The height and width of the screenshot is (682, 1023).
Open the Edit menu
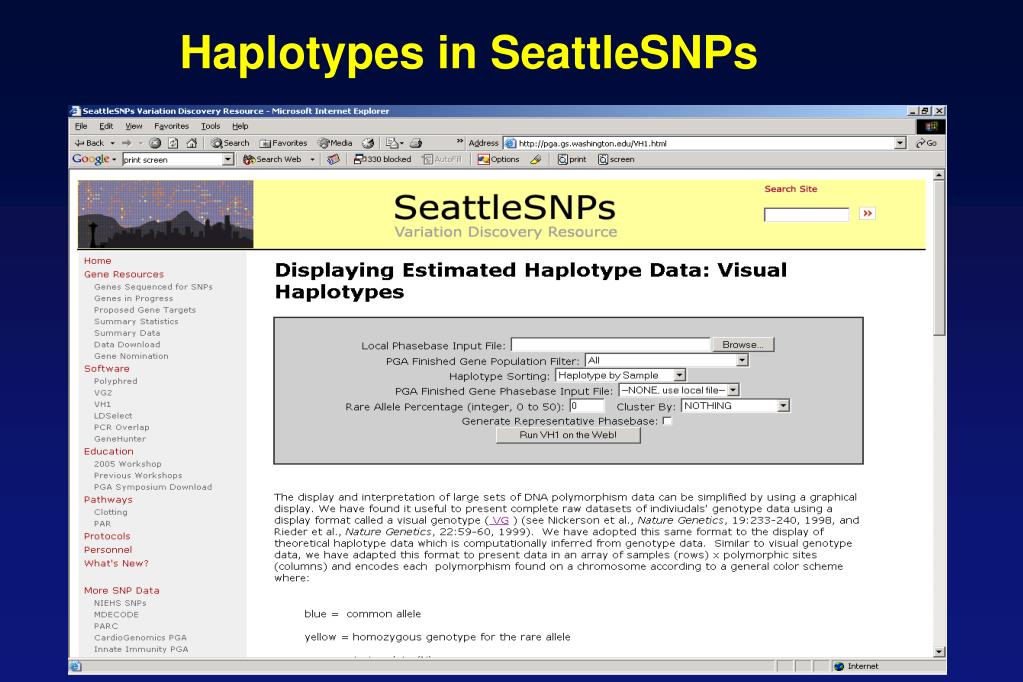(106, 126)
